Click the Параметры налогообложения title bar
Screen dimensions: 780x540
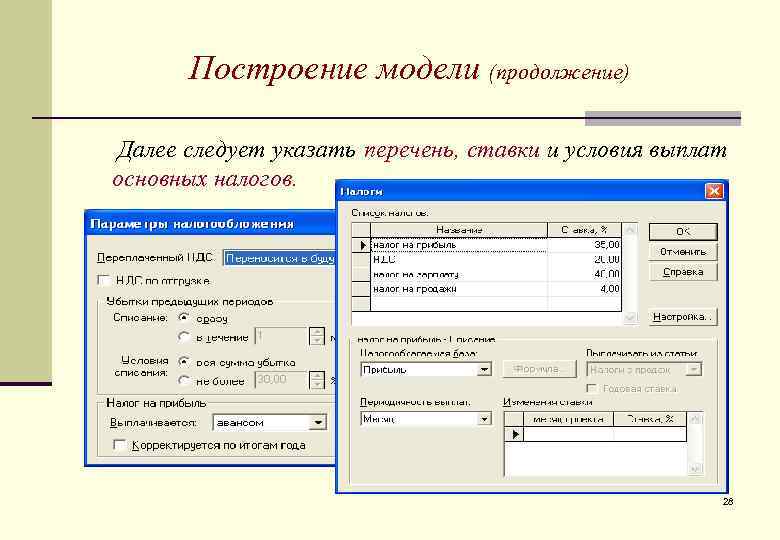point(211,224)
